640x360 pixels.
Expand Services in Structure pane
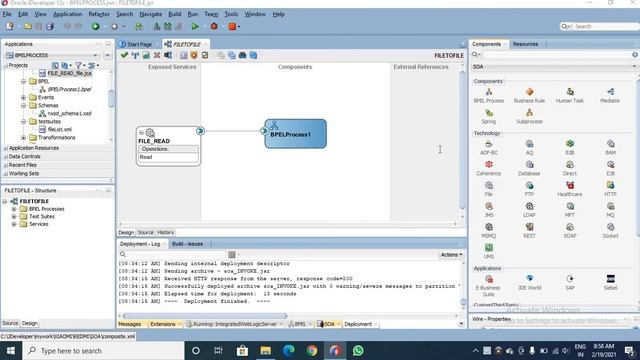14,224
